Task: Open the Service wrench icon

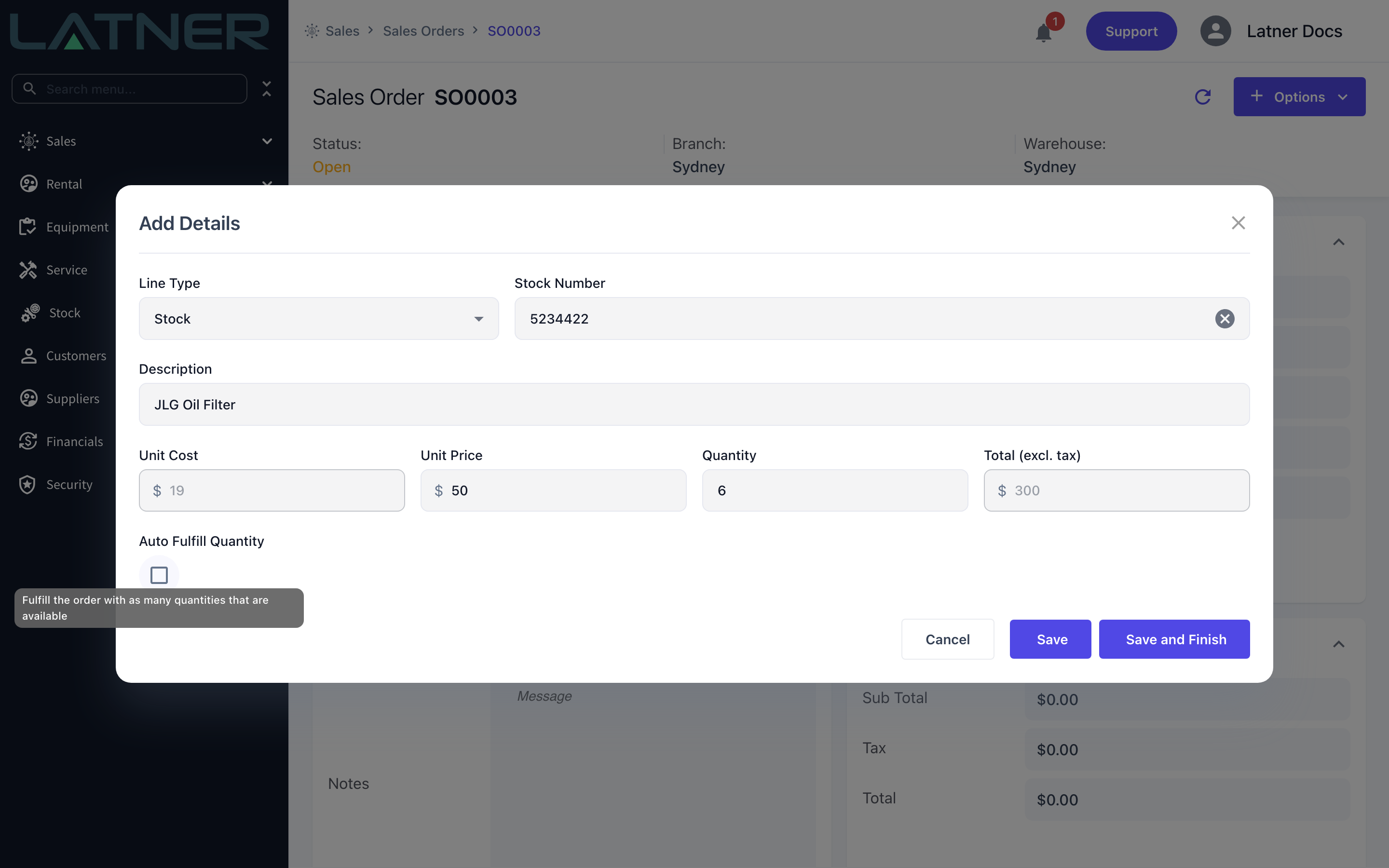Action: pos(28,270)
